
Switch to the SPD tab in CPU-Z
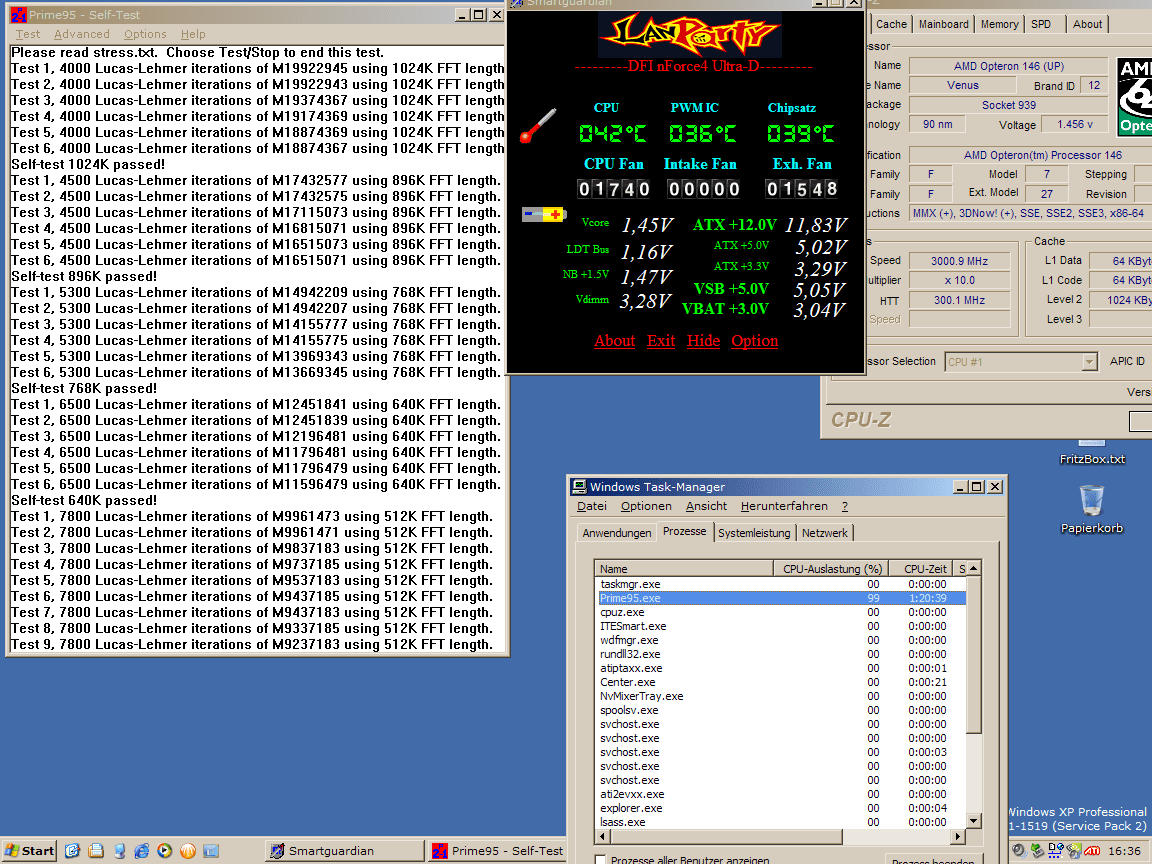click(x=1041, y=24)
